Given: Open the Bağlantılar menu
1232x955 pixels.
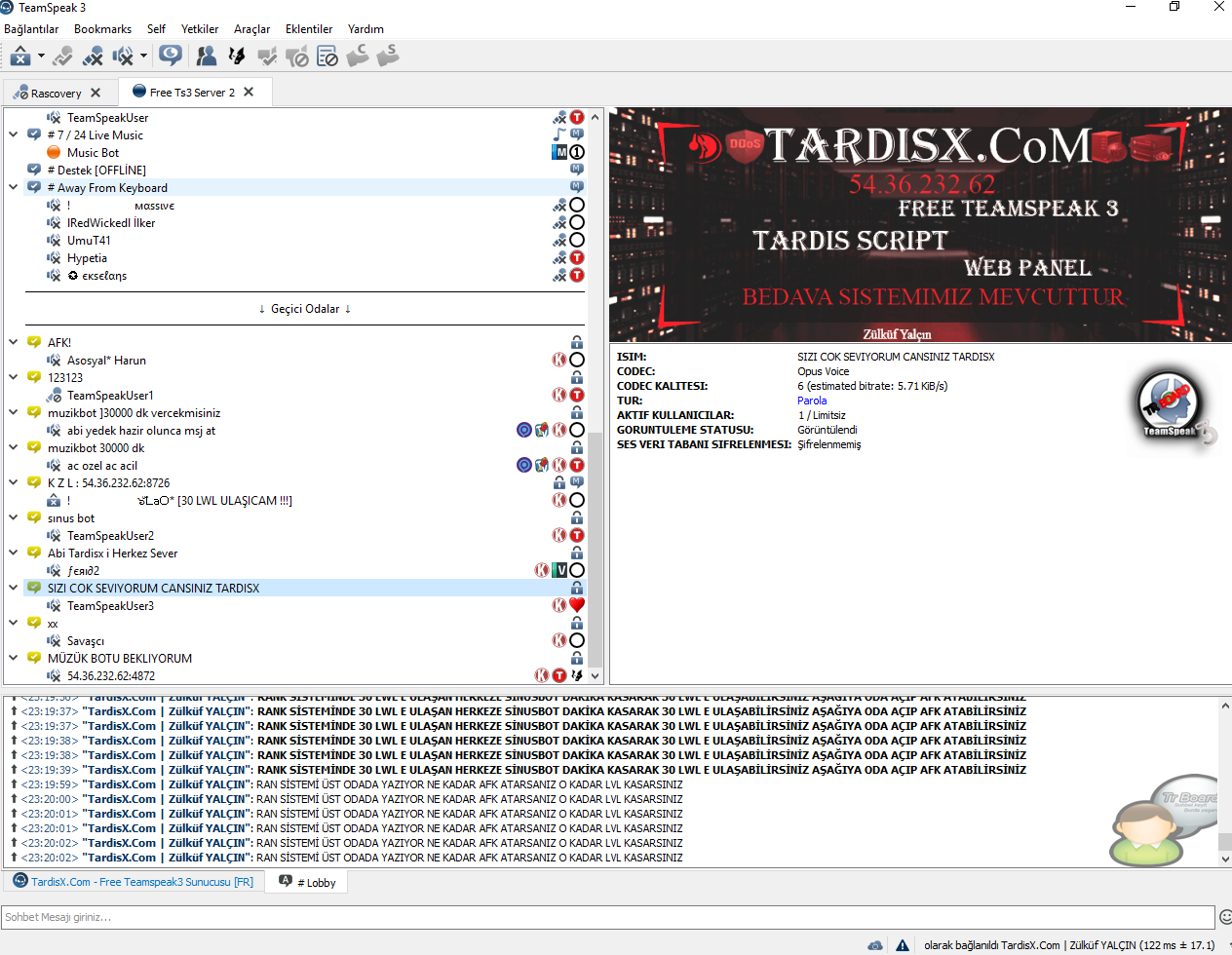Looking at the screenshot, I should [x=31, y=29].
